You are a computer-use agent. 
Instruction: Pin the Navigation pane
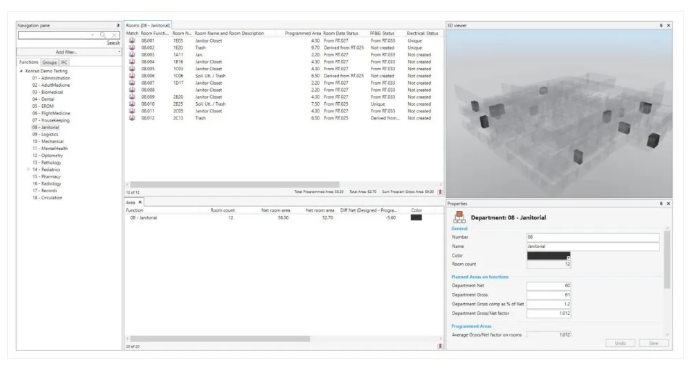click(x=118, y=26)
